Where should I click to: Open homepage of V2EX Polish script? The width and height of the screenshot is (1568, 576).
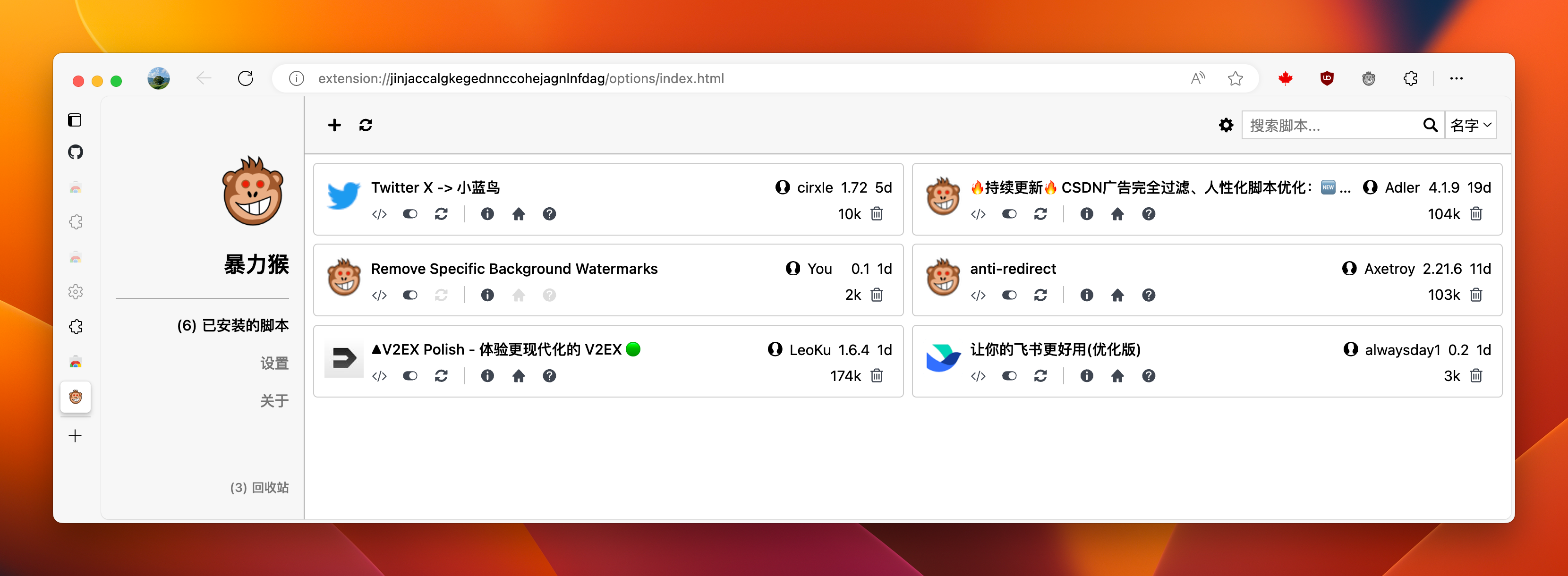coord(518,376)
